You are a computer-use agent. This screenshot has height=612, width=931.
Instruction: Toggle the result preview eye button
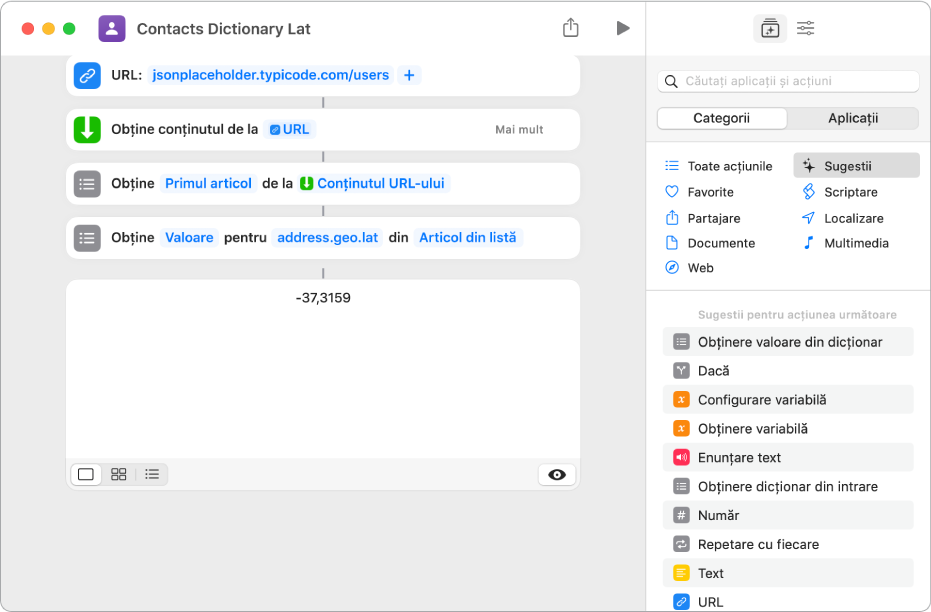[557, 475]
